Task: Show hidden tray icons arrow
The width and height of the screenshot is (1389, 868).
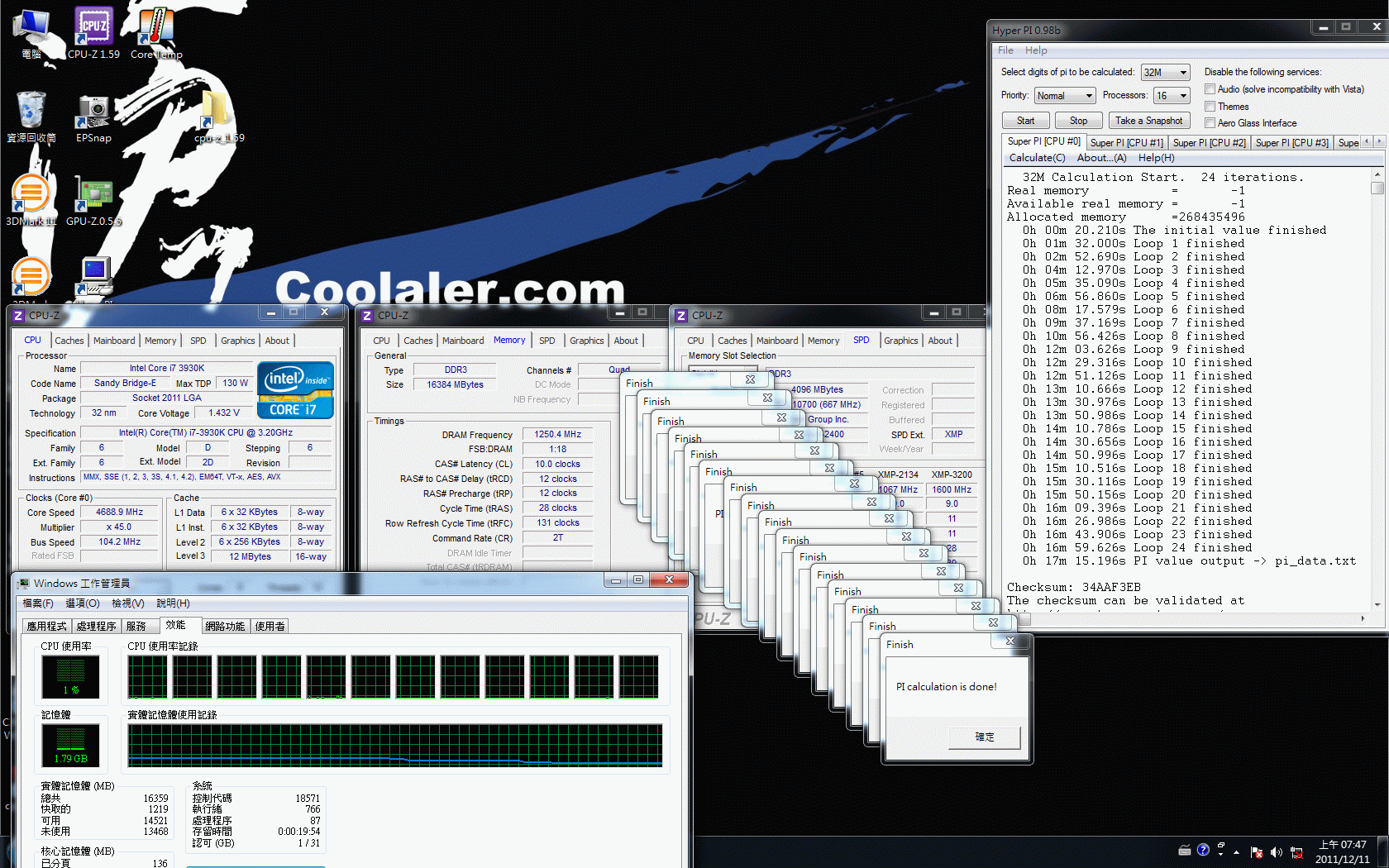Action: (1237, 851)
